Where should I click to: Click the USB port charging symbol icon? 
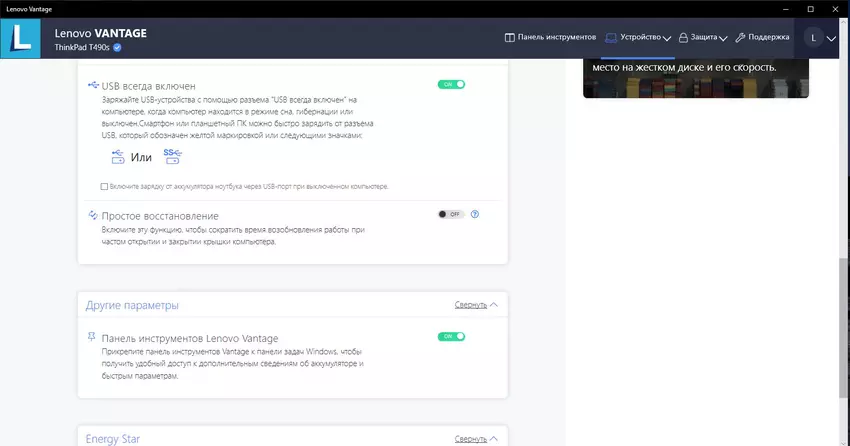coord(117,157)
